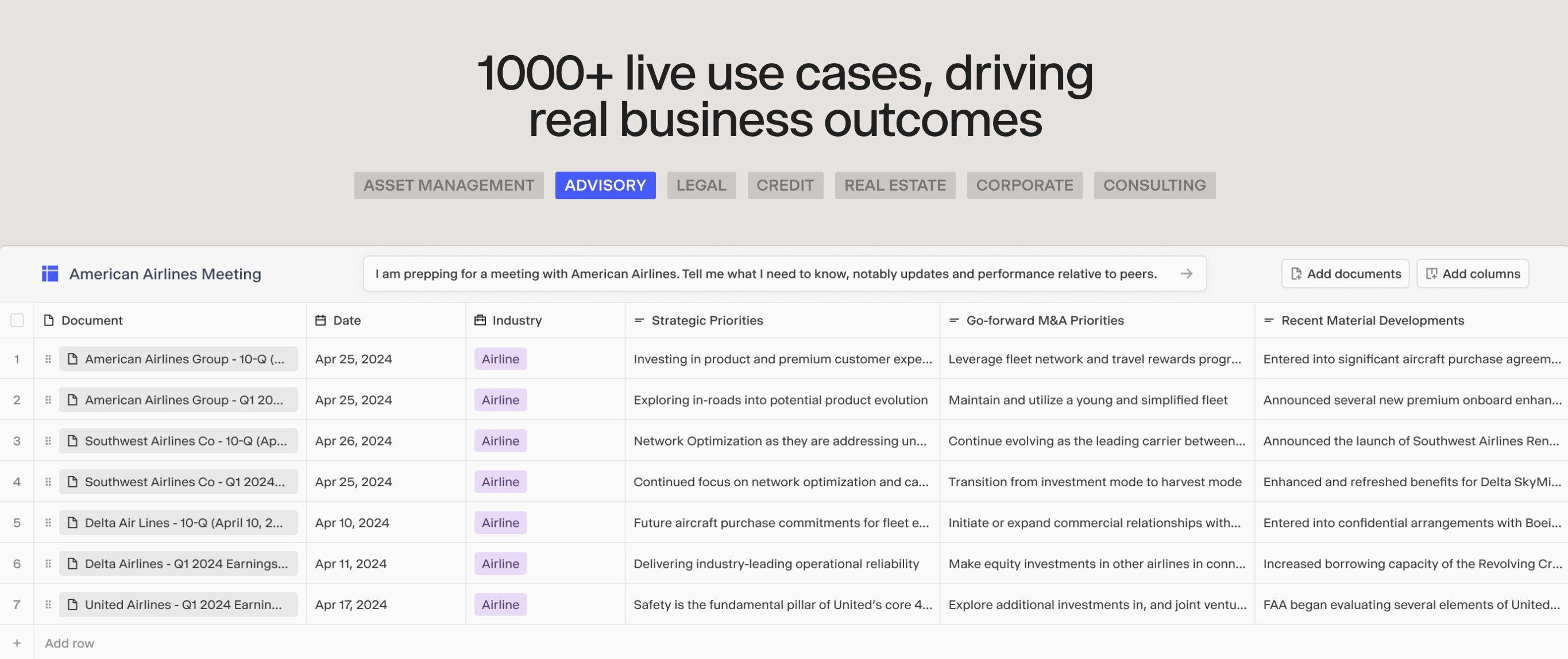The image size is (1568, 659).
Task: Grab the drag handle on row 7
Action: coord(48,604)
